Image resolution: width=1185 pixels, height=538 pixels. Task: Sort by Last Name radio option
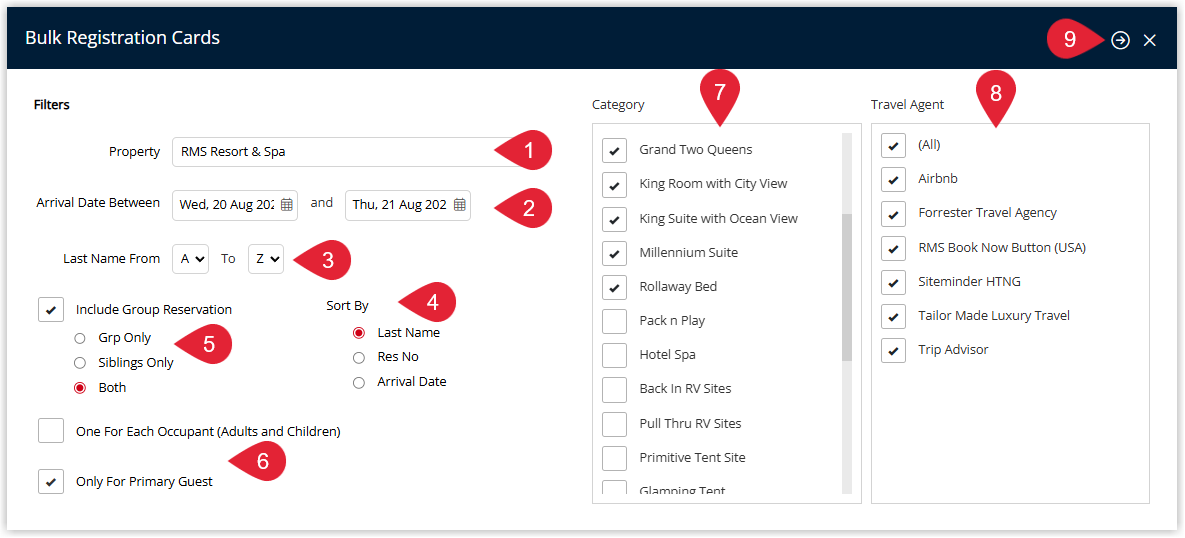click(359, 332)
